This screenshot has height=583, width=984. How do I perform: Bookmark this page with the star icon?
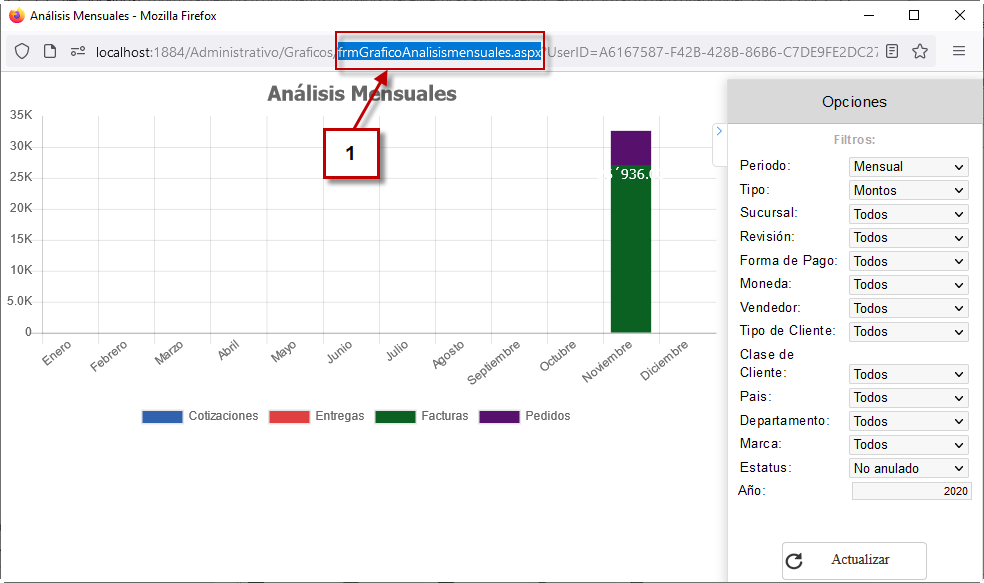pyautogui.click(x=920, y=51)
